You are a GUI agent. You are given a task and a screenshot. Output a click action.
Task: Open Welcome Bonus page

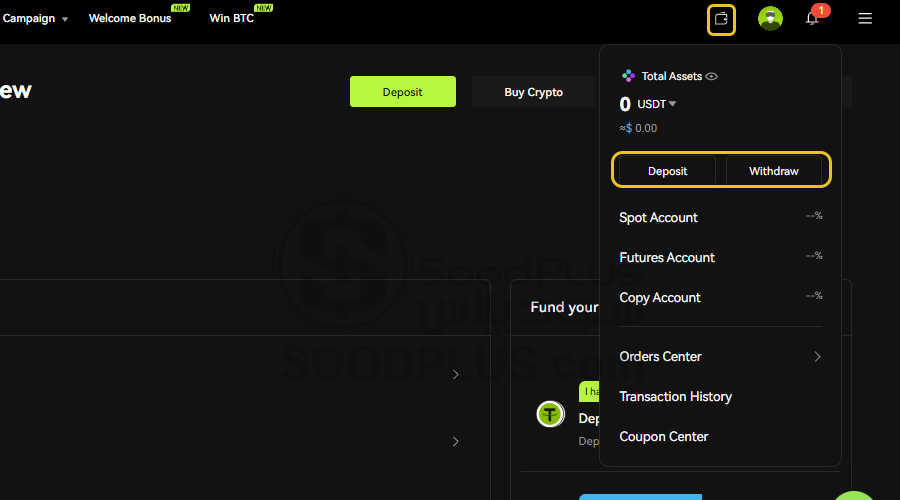click(x=130, y=19)
